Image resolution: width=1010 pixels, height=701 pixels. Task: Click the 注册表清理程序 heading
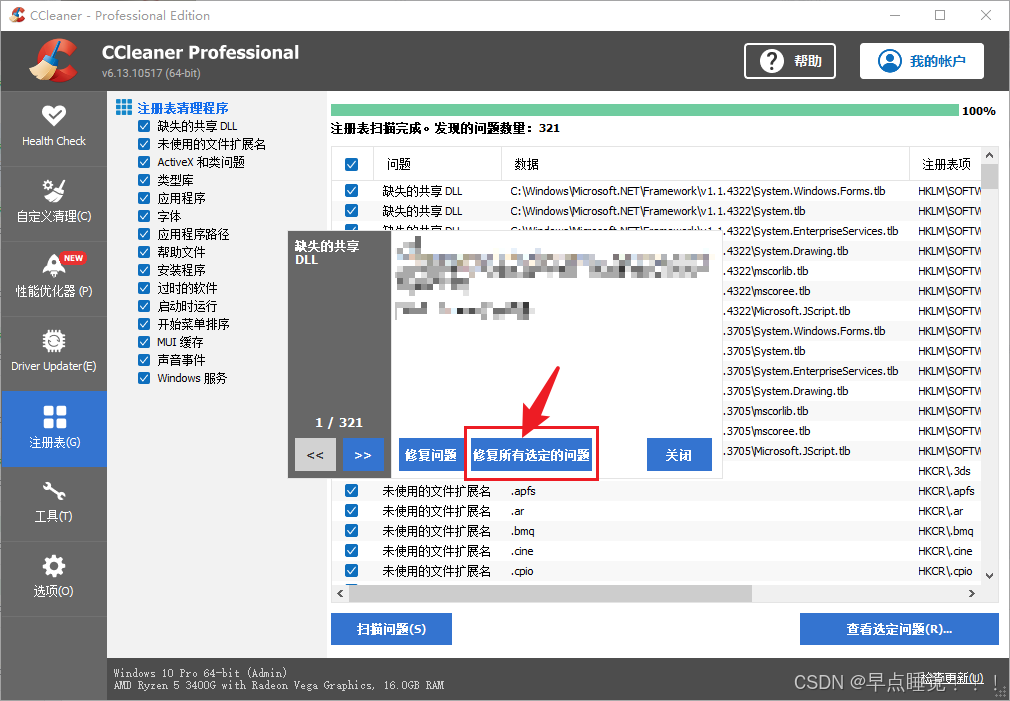tap(183, 108)
